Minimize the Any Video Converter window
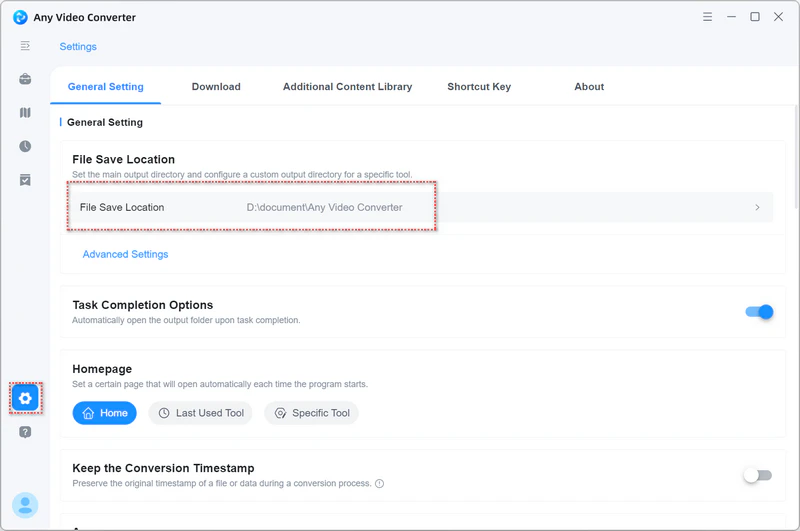 731,17
